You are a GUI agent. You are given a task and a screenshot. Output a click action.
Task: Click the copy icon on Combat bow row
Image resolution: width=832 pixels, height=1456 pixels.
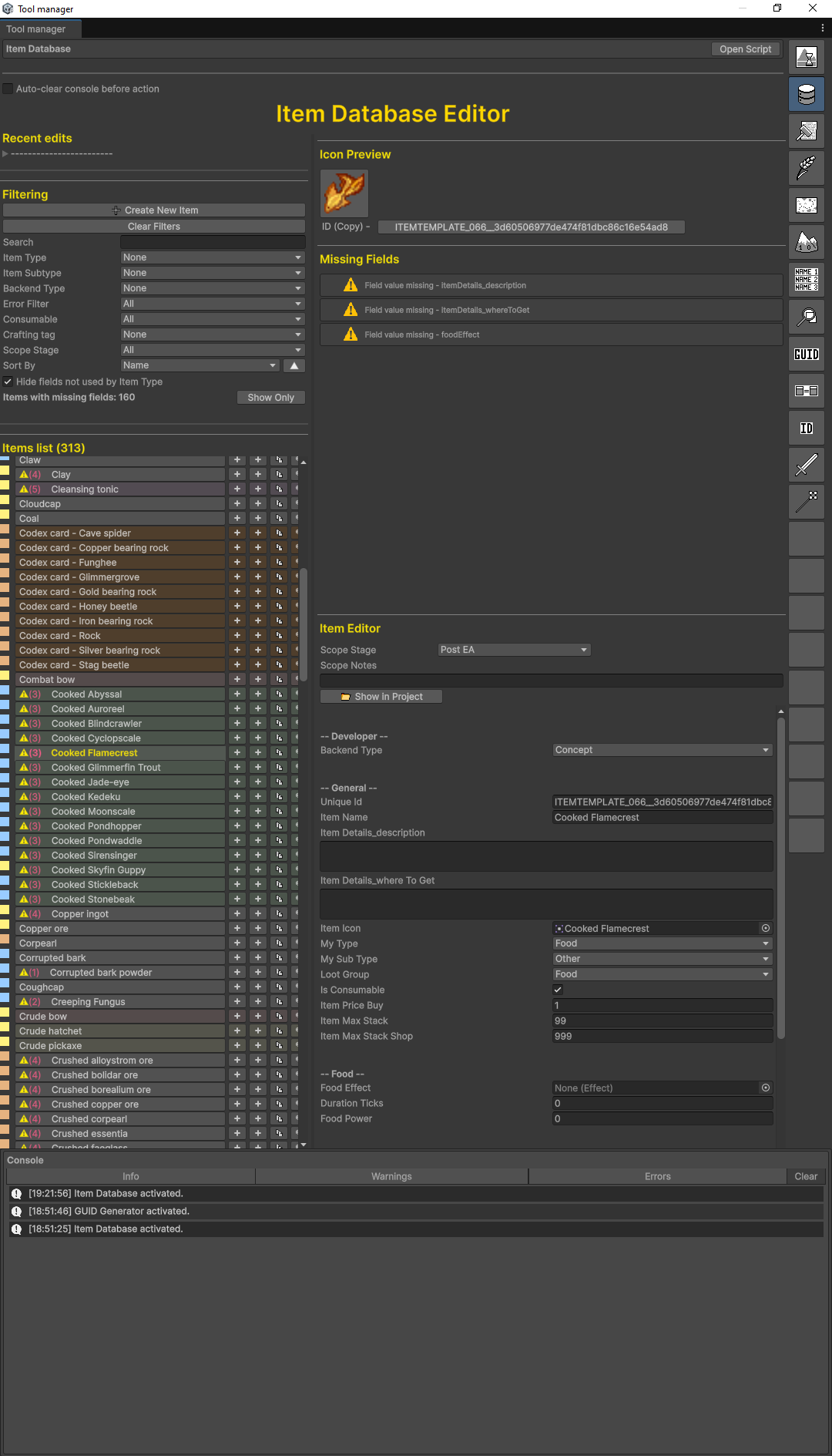(x=279, y=680)
